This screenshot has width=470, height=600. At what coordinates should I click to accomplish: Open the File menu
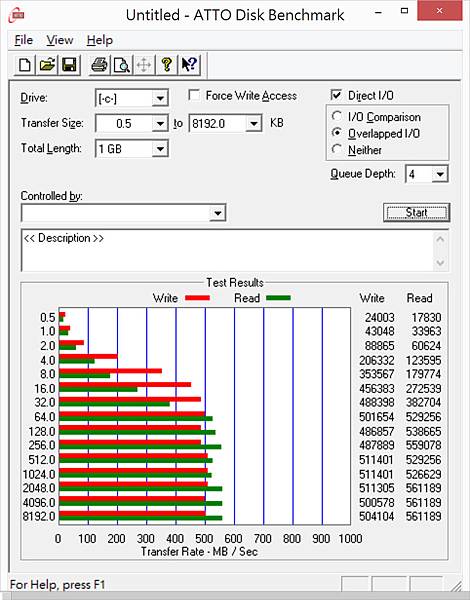pos(23,40)
